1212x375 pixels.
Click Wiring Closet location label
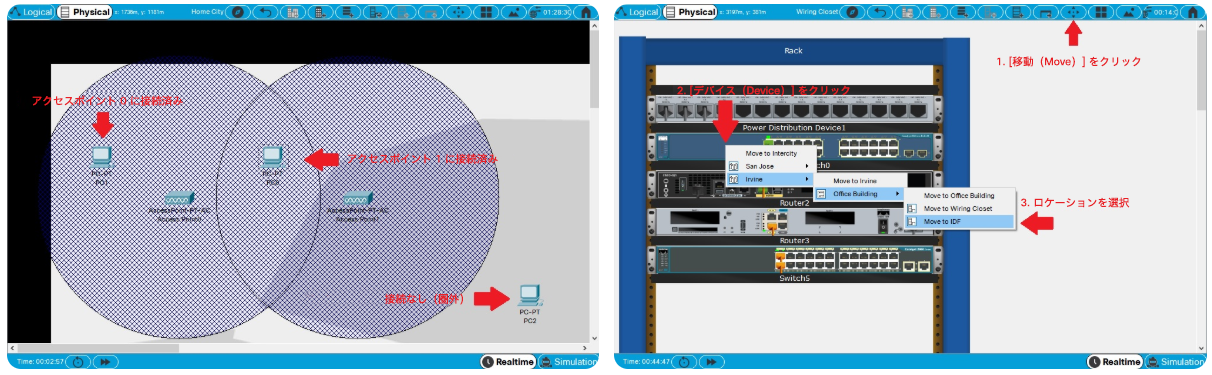pos(818,12)
